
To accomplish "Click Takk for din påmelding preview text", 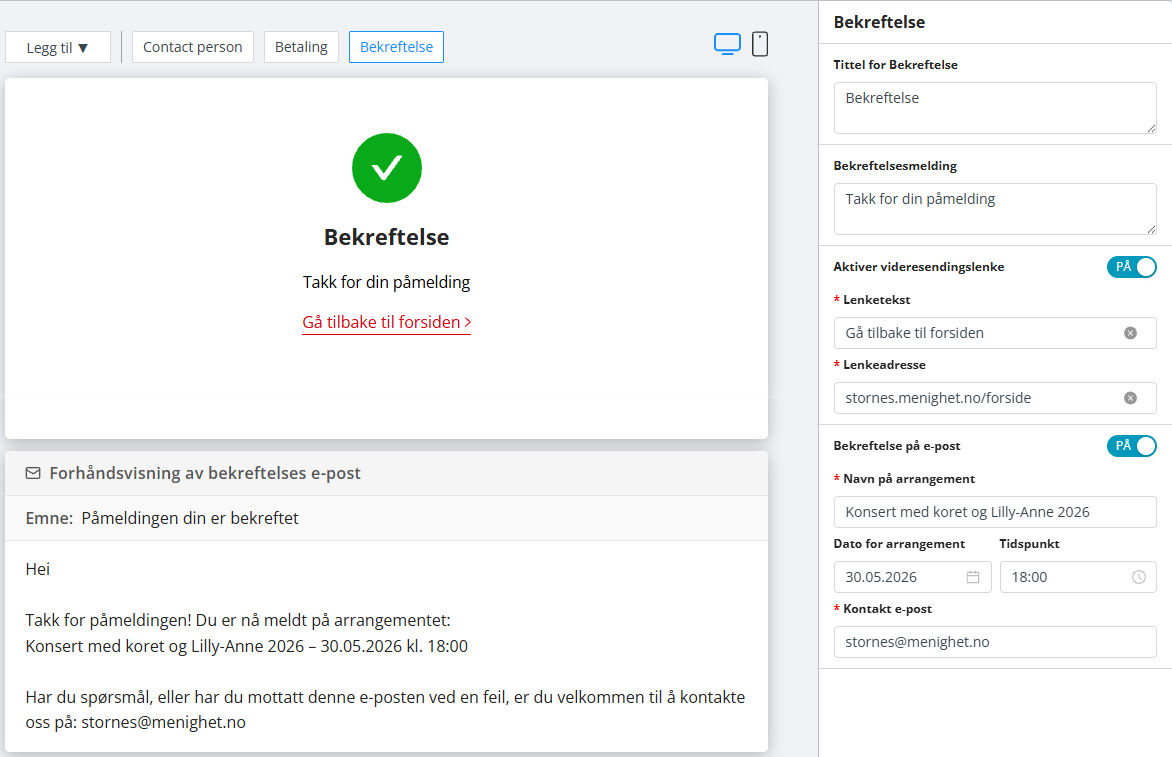I will click(x=386, y=282).
